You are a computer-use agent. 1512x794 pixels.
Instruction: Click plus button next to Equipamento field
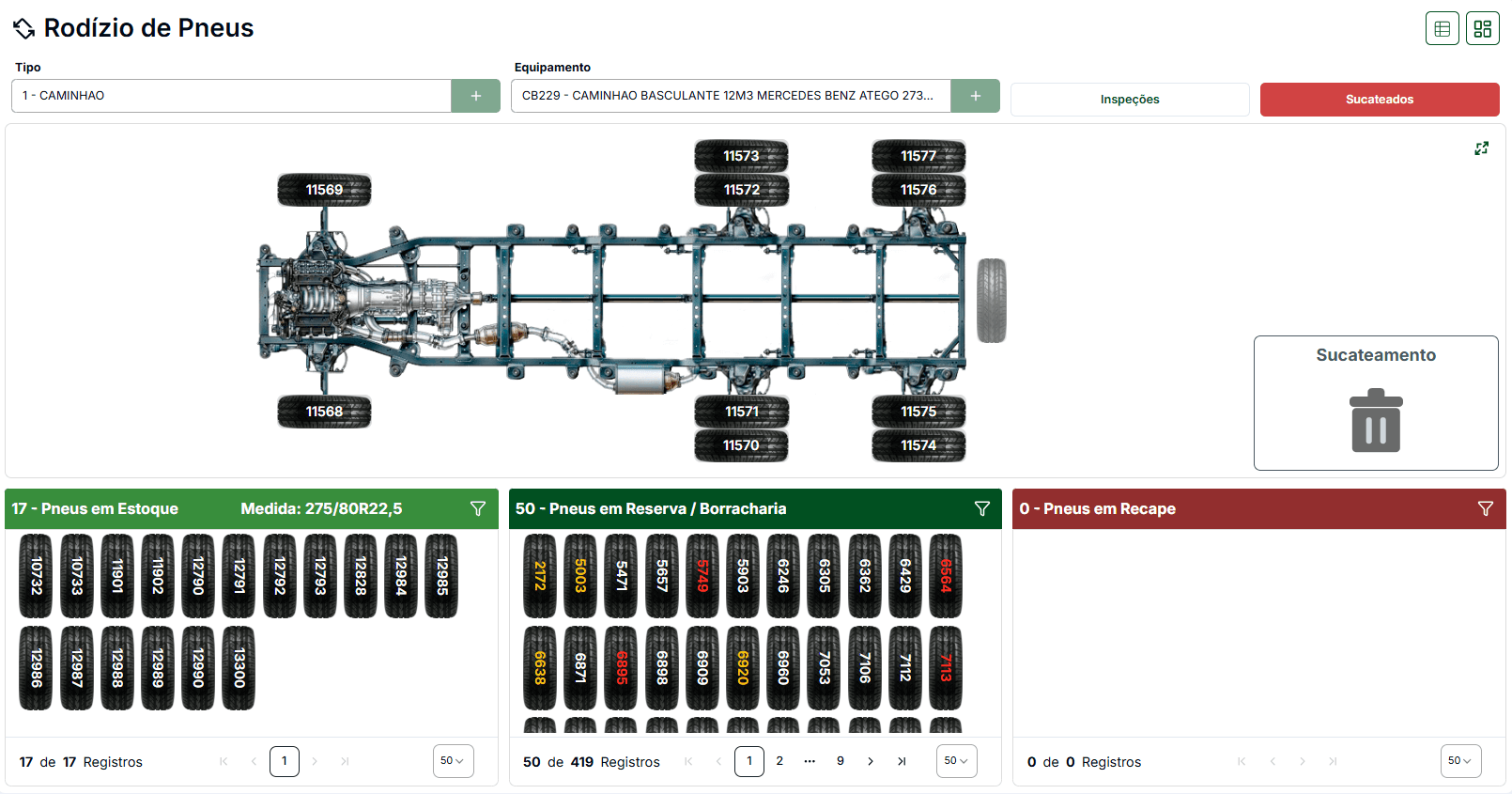pyautogui.click(x=976, y=96)
